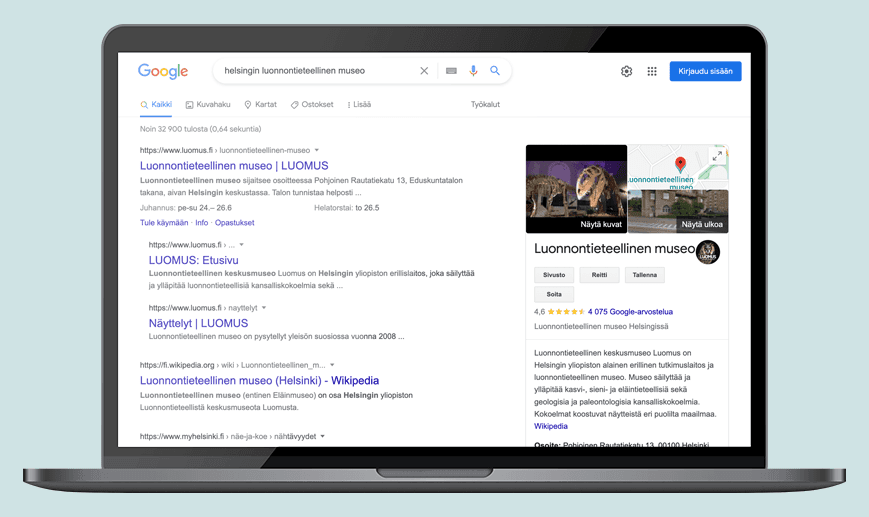The width and height of the screenshot is (869, 517).
Task: Click the Luonnontieteellinen museo knowledge panel title
Action: (614, 249)
